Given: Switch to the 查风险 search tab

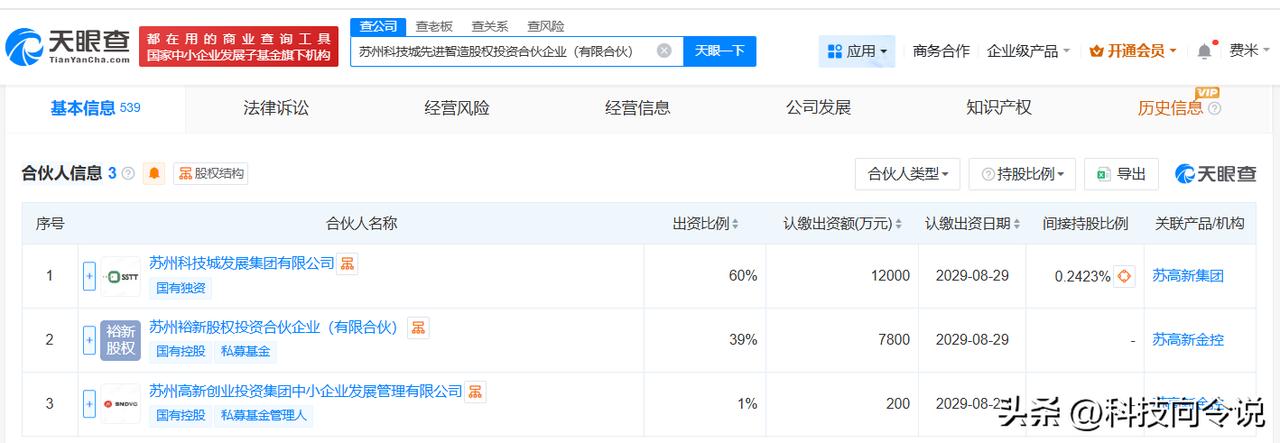Looking at the screenshot, I should [546, 26].
